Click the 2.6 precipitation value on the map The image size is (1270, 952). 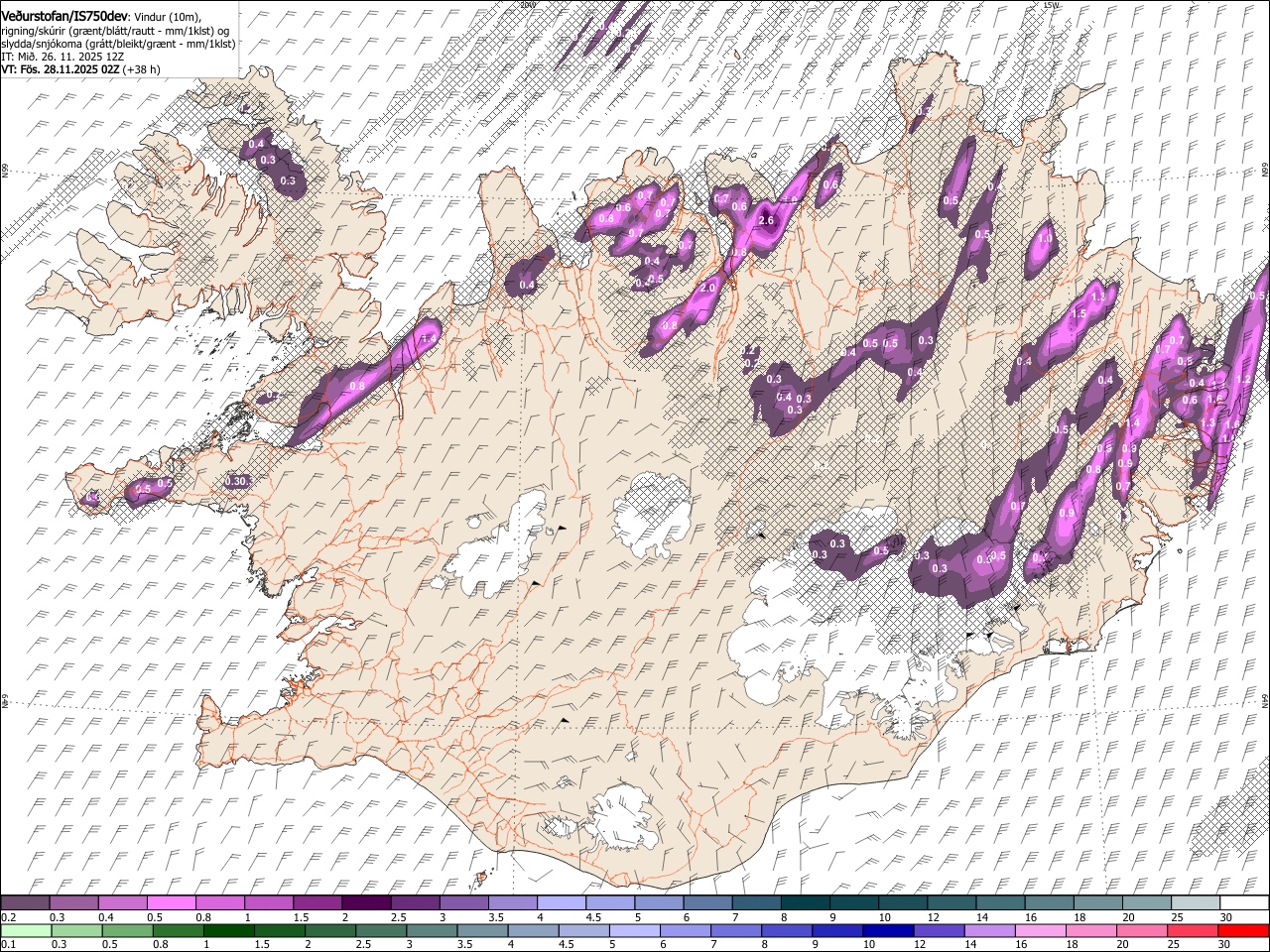(x=765, y=221)
